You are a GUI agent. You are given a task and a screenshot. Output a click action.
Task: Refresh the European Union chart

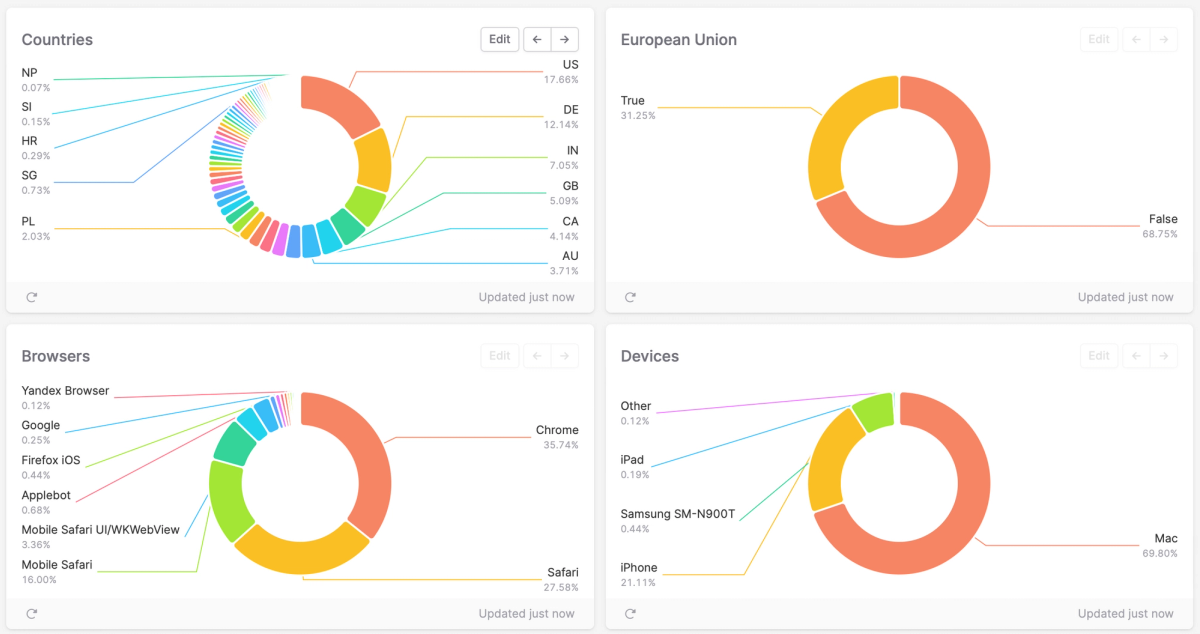(629, 296)
